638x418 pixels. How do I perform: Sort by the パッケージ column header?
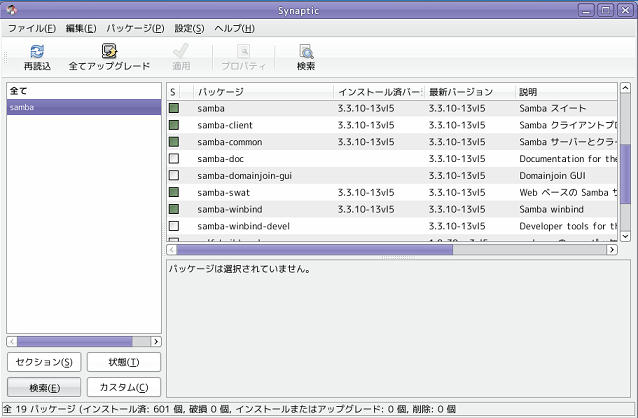click(264, 92)
